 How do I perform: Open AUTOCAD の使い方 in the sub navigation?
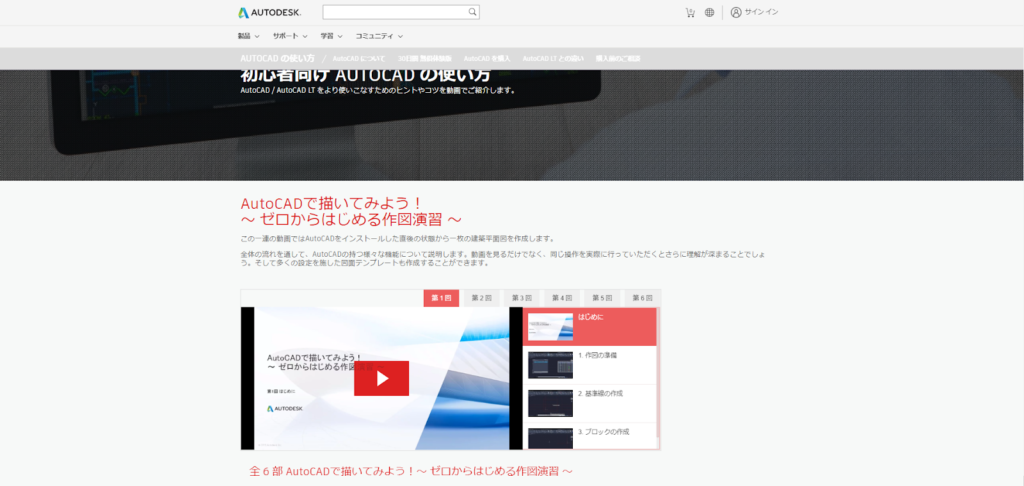click(x=278, y=58)
